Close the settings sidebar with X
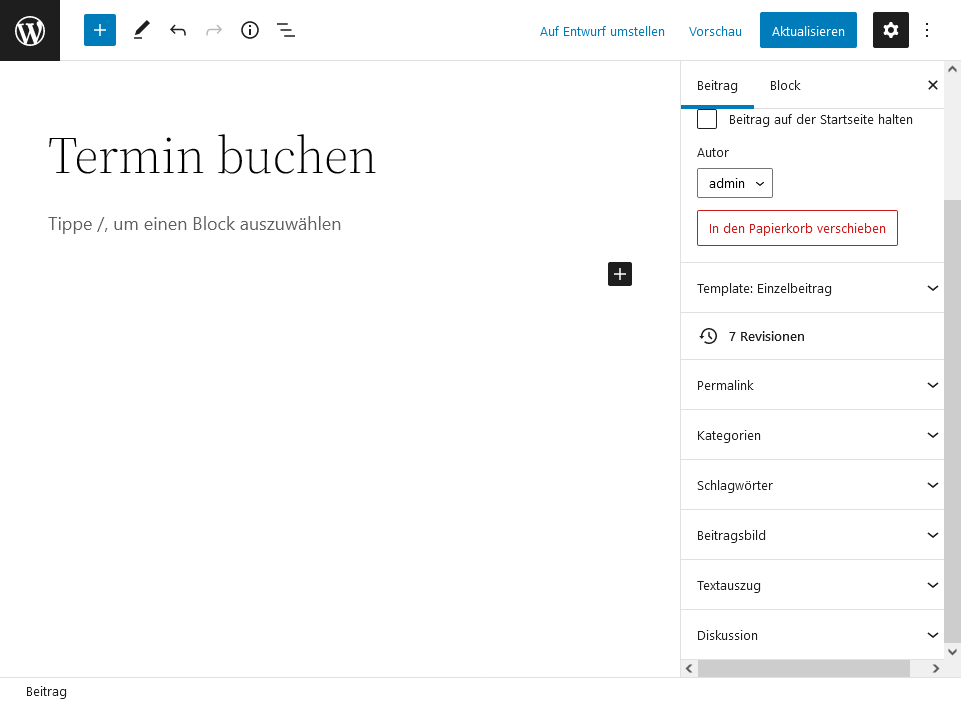Image resolution: width=961 pixels, height=702 pixels. click(x=933, y=85)
